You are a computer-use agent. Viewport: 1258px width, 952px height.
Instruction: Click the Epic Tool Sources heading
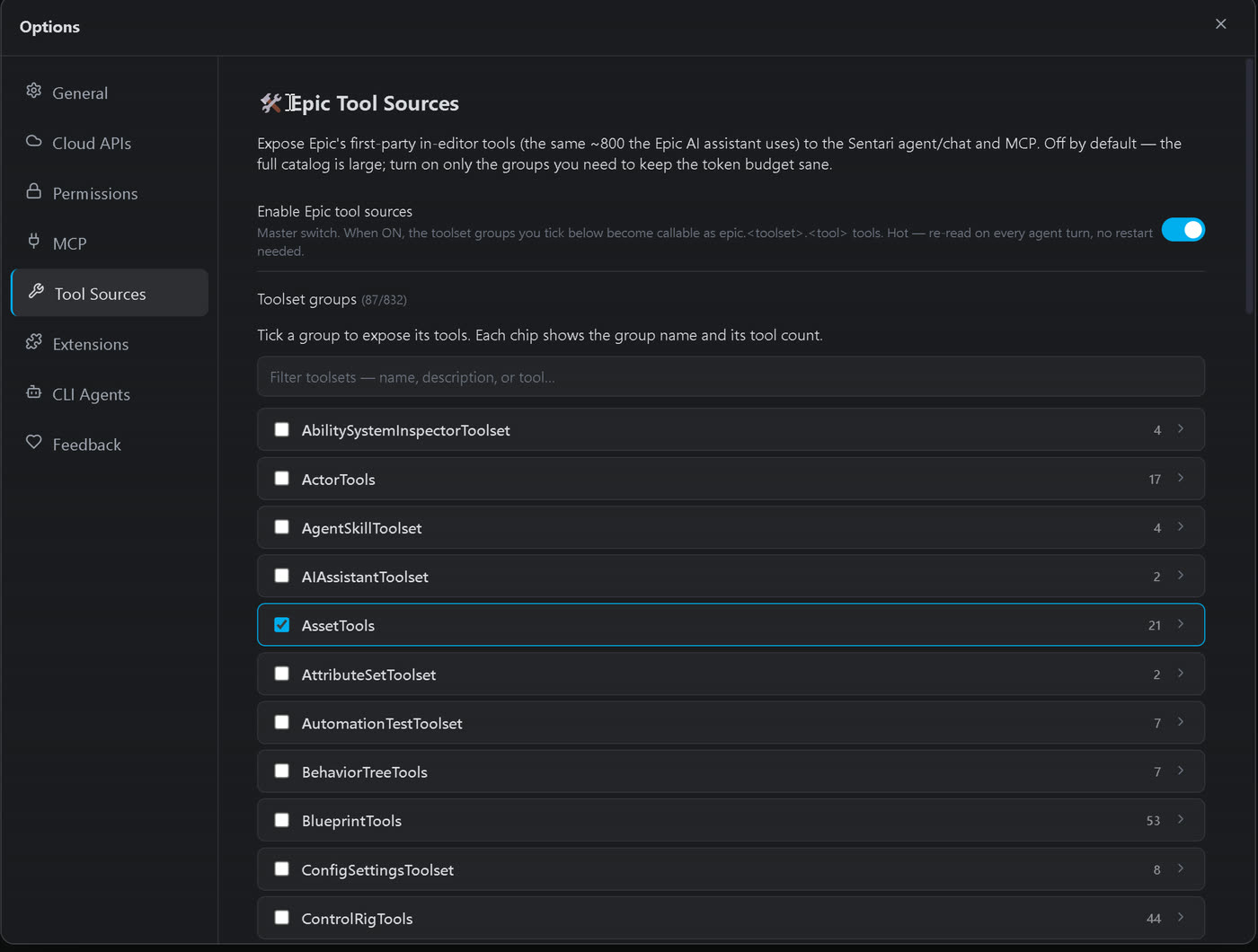[x=375, y=103]
